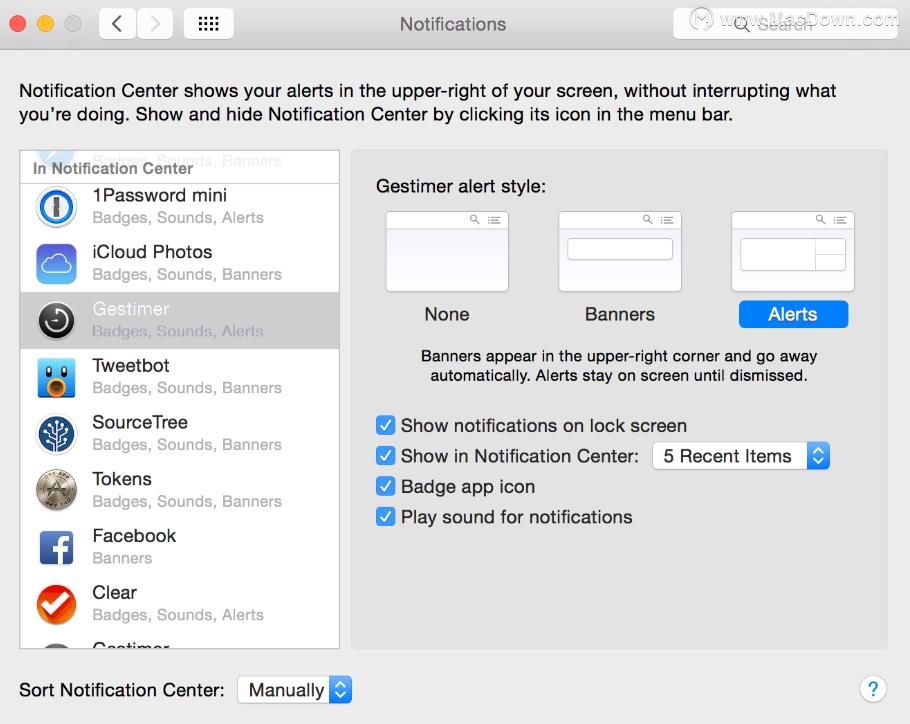Toggle Badge app icon checkbox
The height and width of the screenshot is (724, 910).
385,486
